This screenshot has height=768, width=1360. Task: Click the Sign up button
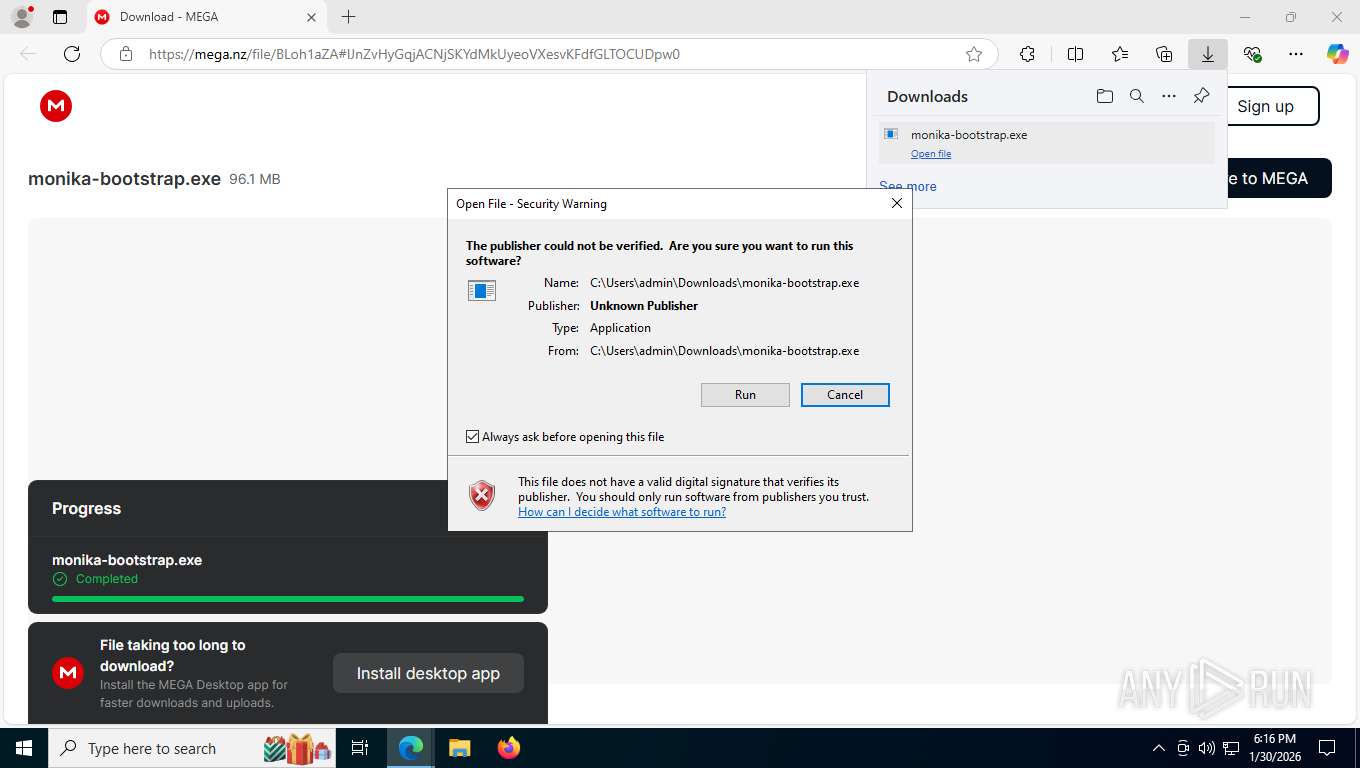click(x=1266, y=106)
